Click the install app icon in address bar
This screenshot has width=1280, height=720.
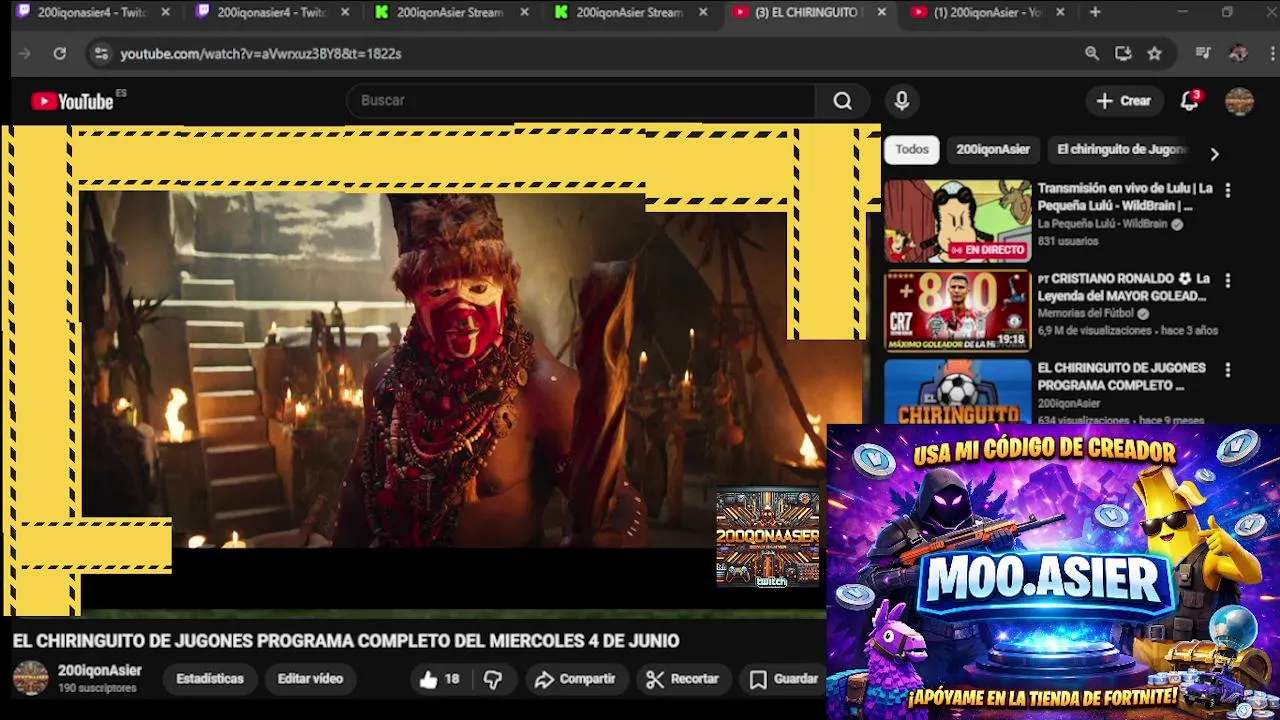[1123, 53]
